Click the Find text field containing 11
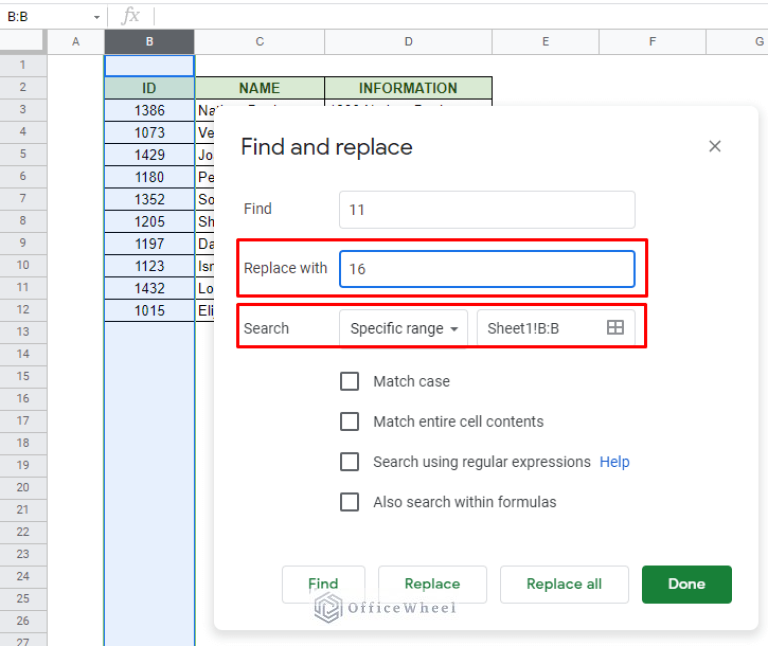The width and height of the screenshot is (768, 646). 487,210
